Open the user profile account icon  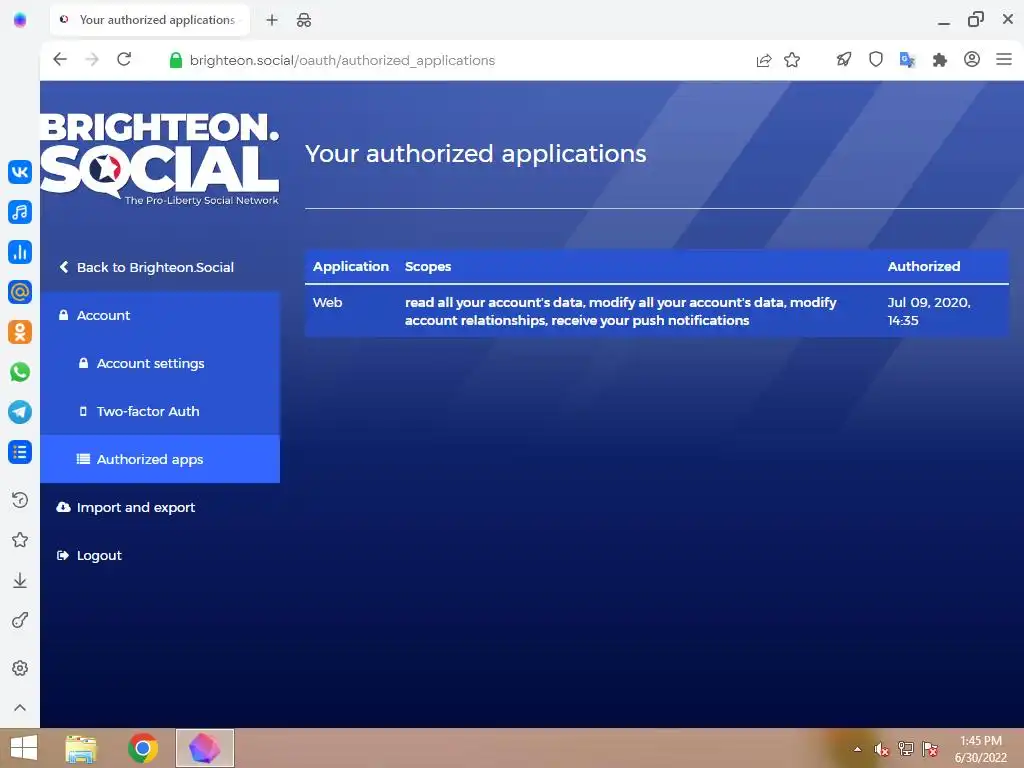pos(972,59)
